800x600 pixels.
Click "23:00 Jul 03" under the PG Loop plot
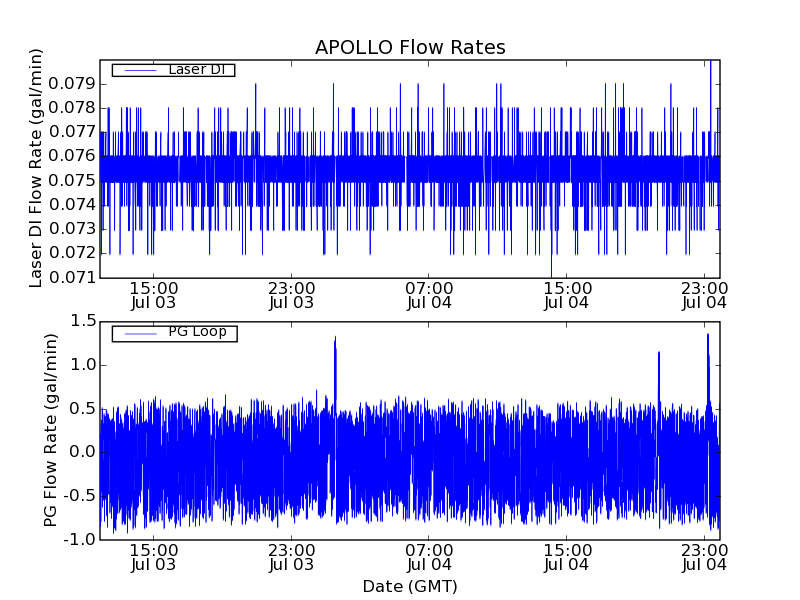291,557
